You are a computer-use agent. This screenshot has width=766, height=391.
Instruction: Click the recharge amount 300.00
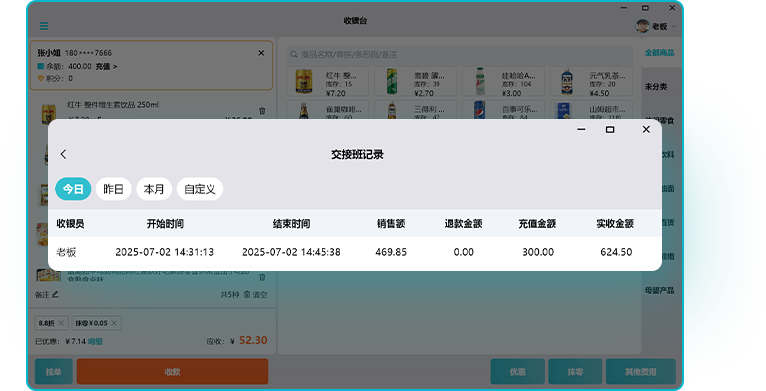click(x=538, y=252)
